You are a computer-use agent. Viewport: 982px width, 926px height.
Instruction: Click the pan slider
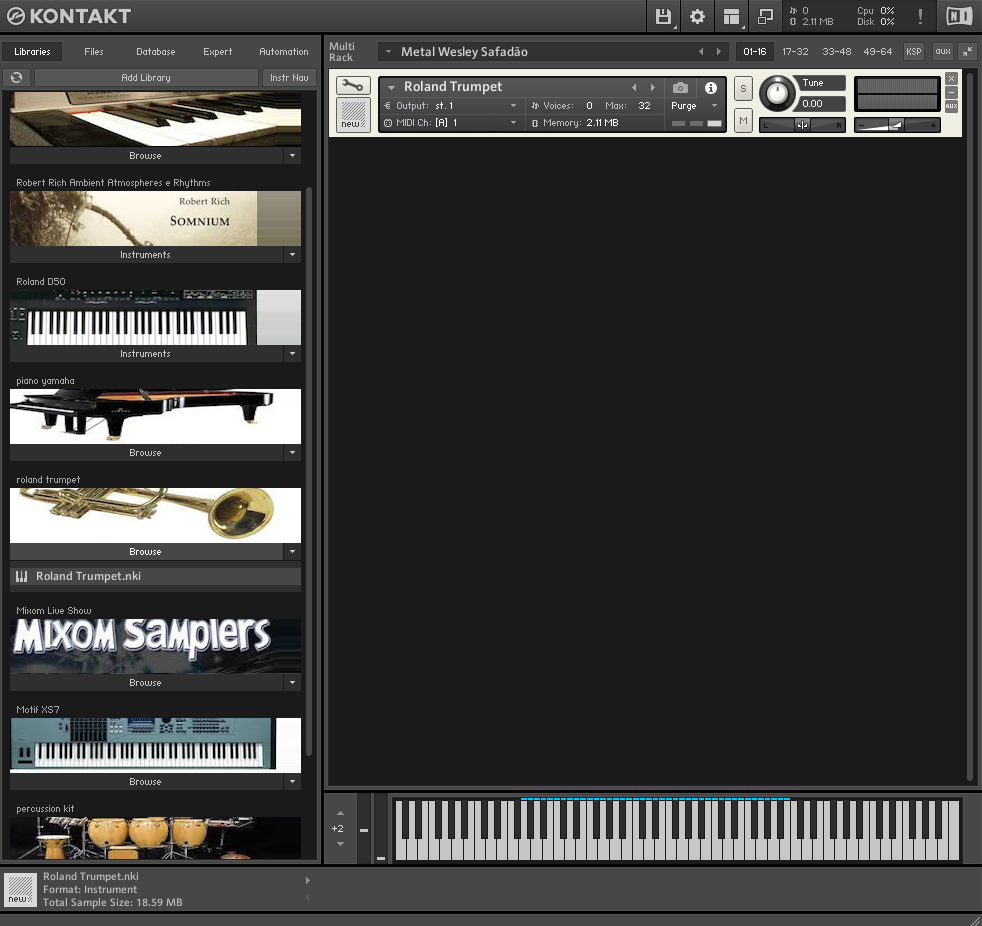pyautogui.click(x=802, y=125)
